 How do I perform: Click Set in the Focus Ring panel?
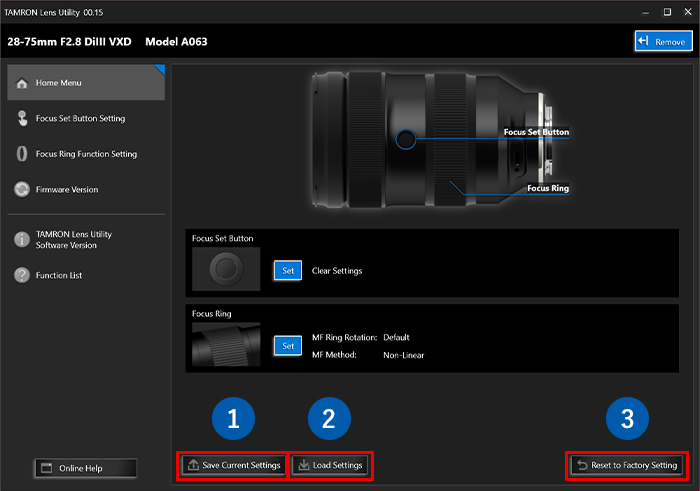(x=288, y=346)
